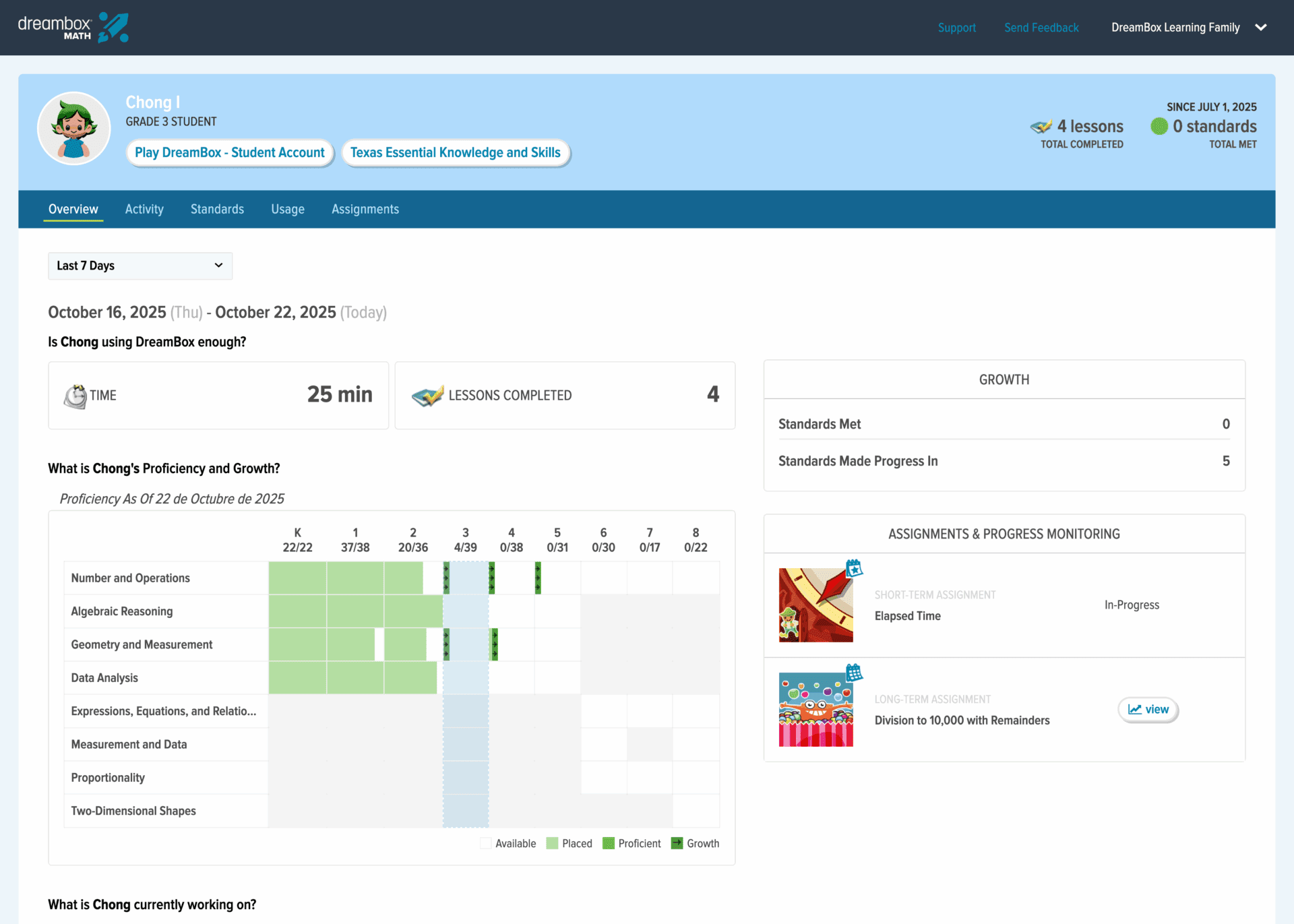Open Texas Essential Knowledge and Skills link

click(456, 152)
